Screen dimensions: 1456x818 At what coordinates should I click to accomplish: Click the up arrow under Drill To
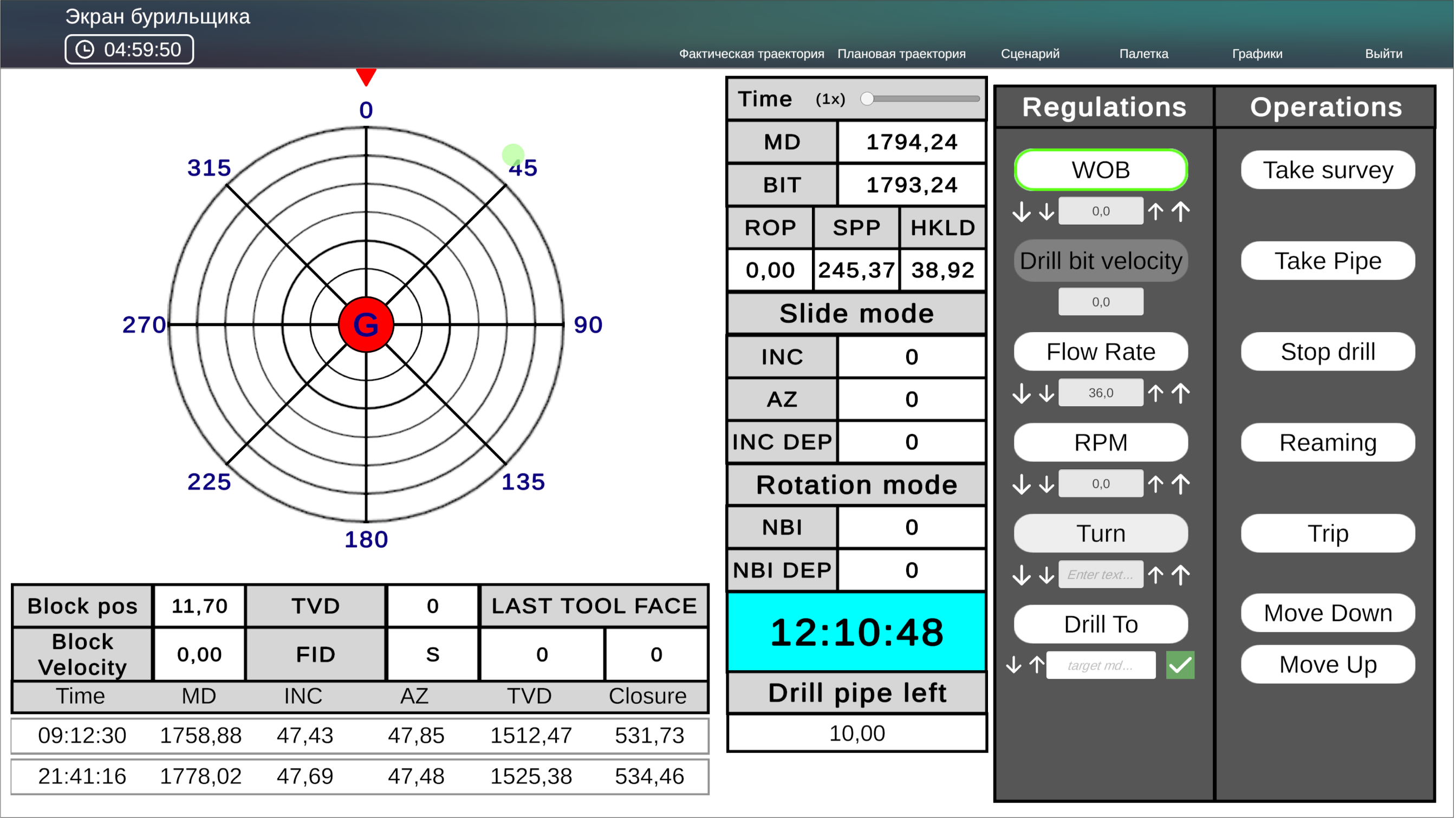point(1037,665)
